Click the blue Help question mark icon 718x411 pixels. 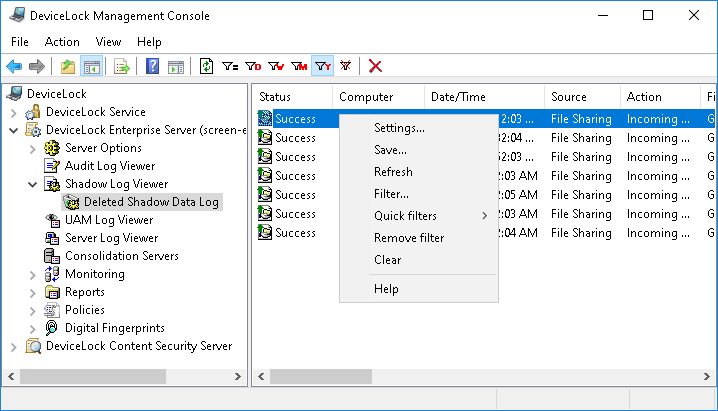[x=153, y=66]
